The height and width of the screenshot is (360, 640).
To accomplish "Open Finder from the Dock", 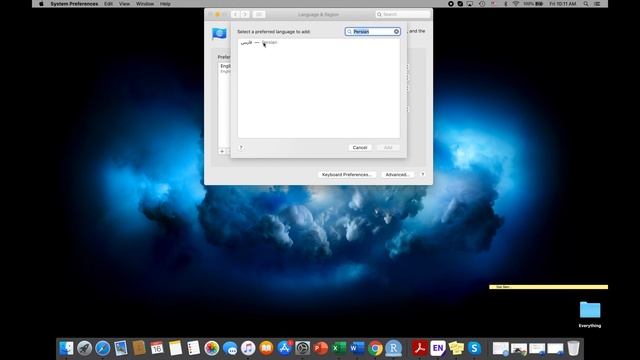I will [x=66, y=348].
